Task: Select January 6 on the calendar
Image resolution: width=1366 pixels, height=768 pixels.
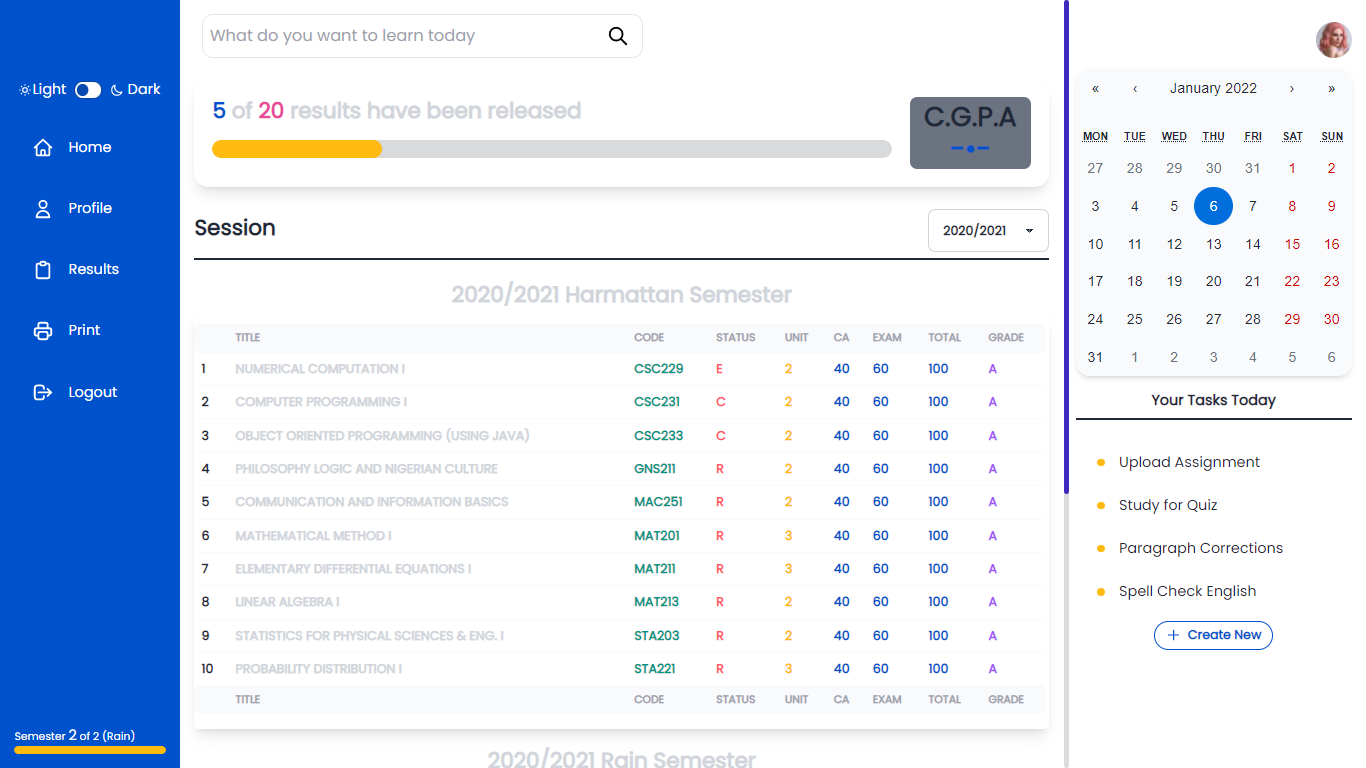Action: click(1213, 206)
